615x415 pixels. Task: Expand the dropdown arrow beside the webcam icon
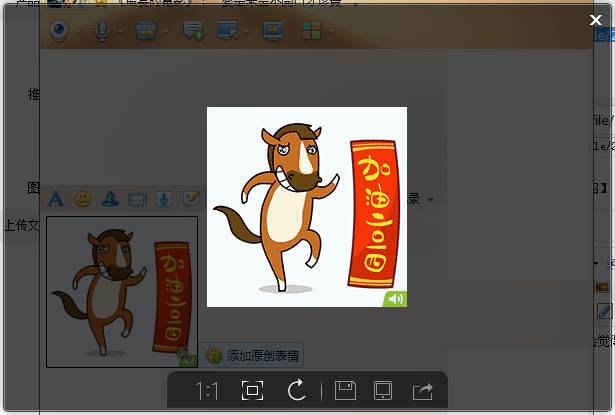pos(79,33)
